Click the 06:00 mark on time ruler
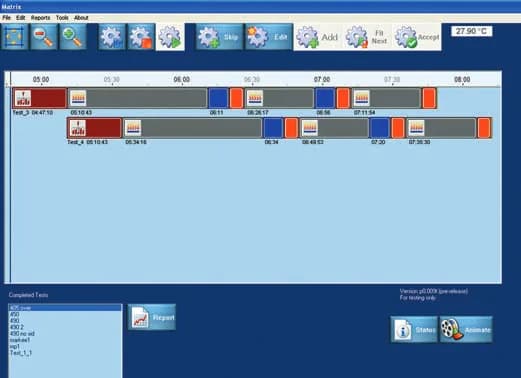The width and height of the screenshot is (521, 378). 182,79
